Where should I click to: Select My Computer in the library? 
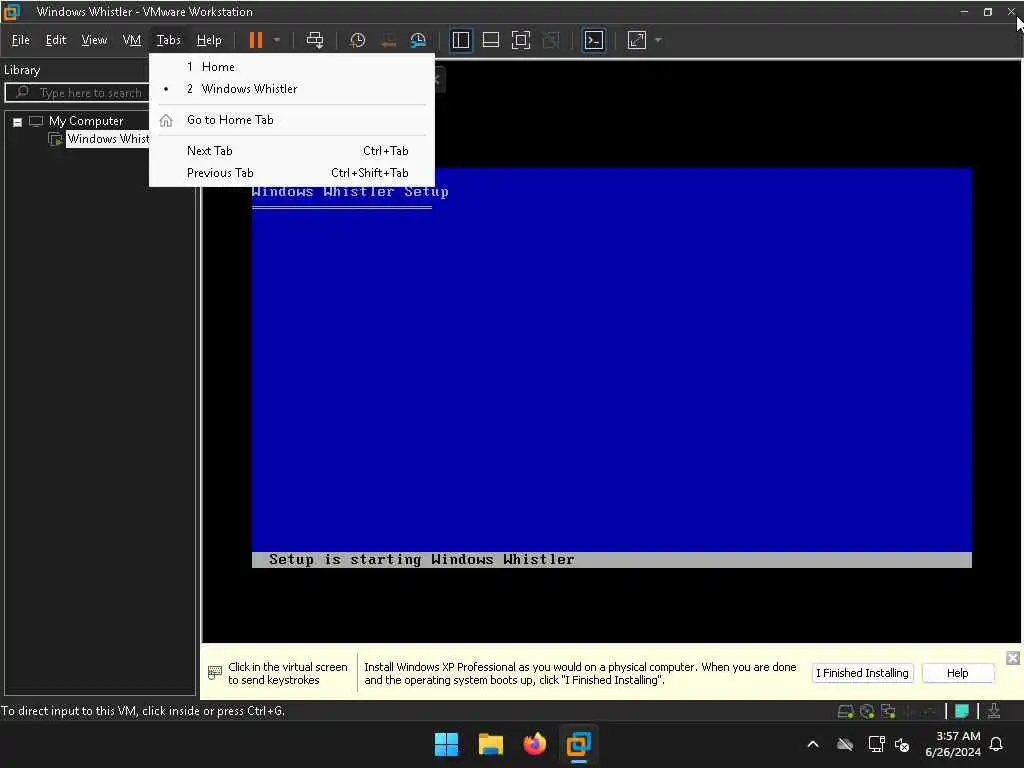coord(86,121)
